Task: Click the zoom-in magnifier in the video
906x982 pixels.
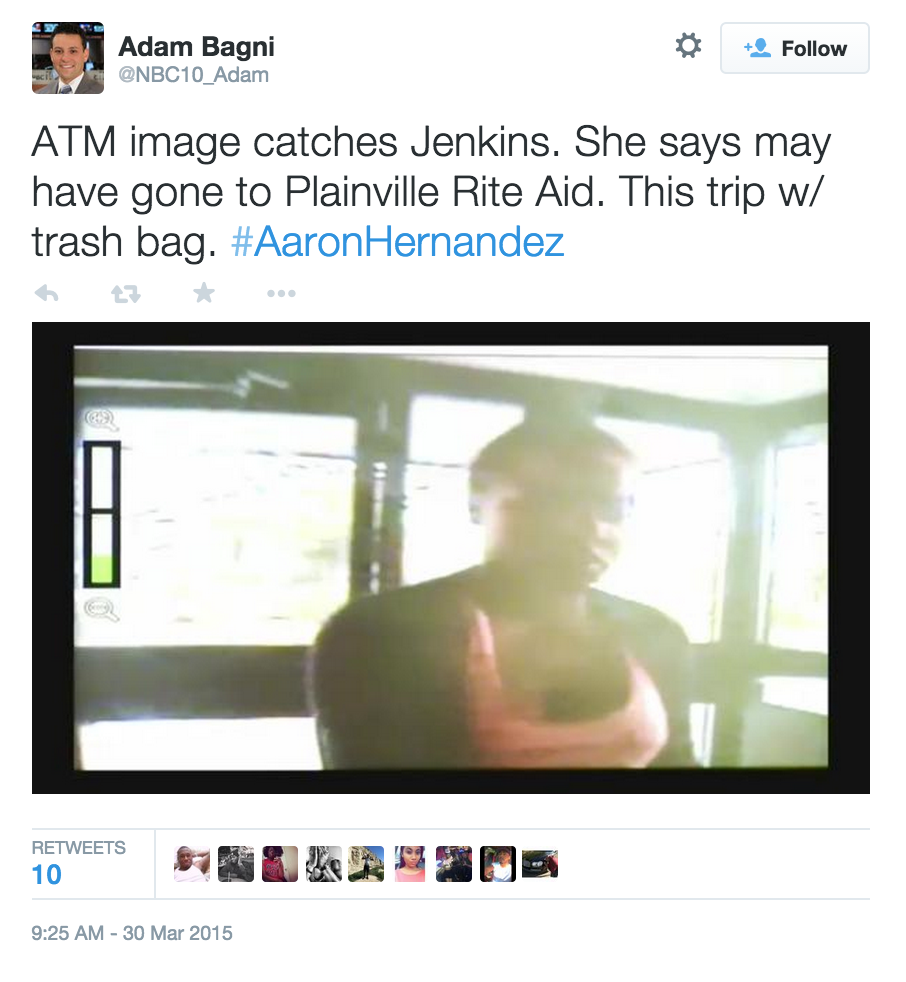Action: [x=101, y=420]
